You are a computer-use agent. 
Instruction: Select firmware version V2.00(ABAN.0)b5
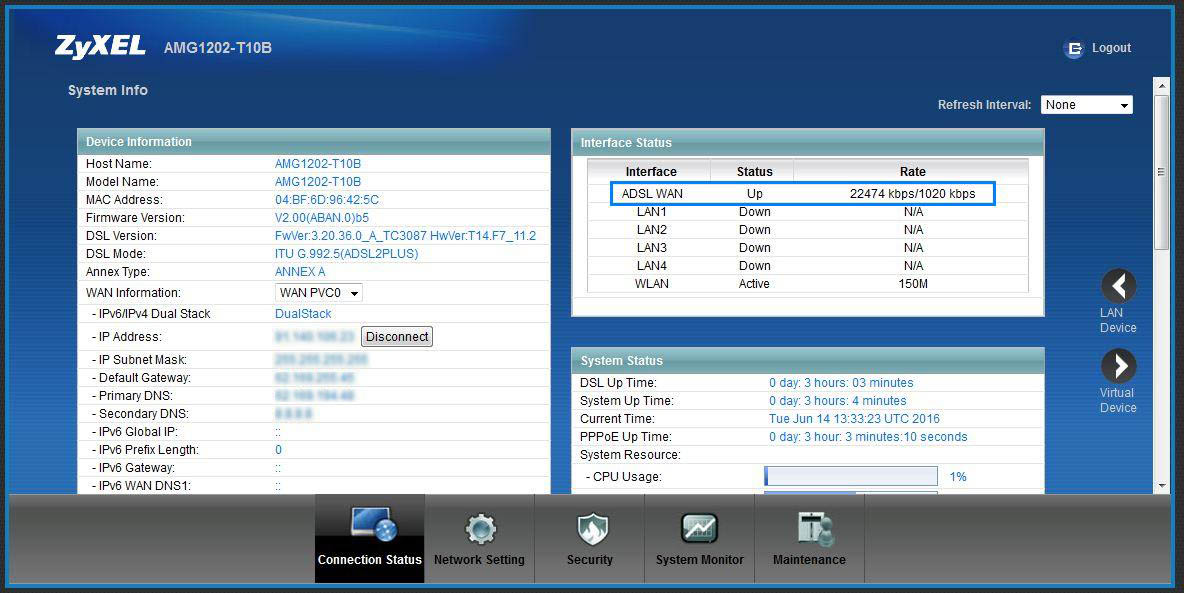click(x=322, y=218)
